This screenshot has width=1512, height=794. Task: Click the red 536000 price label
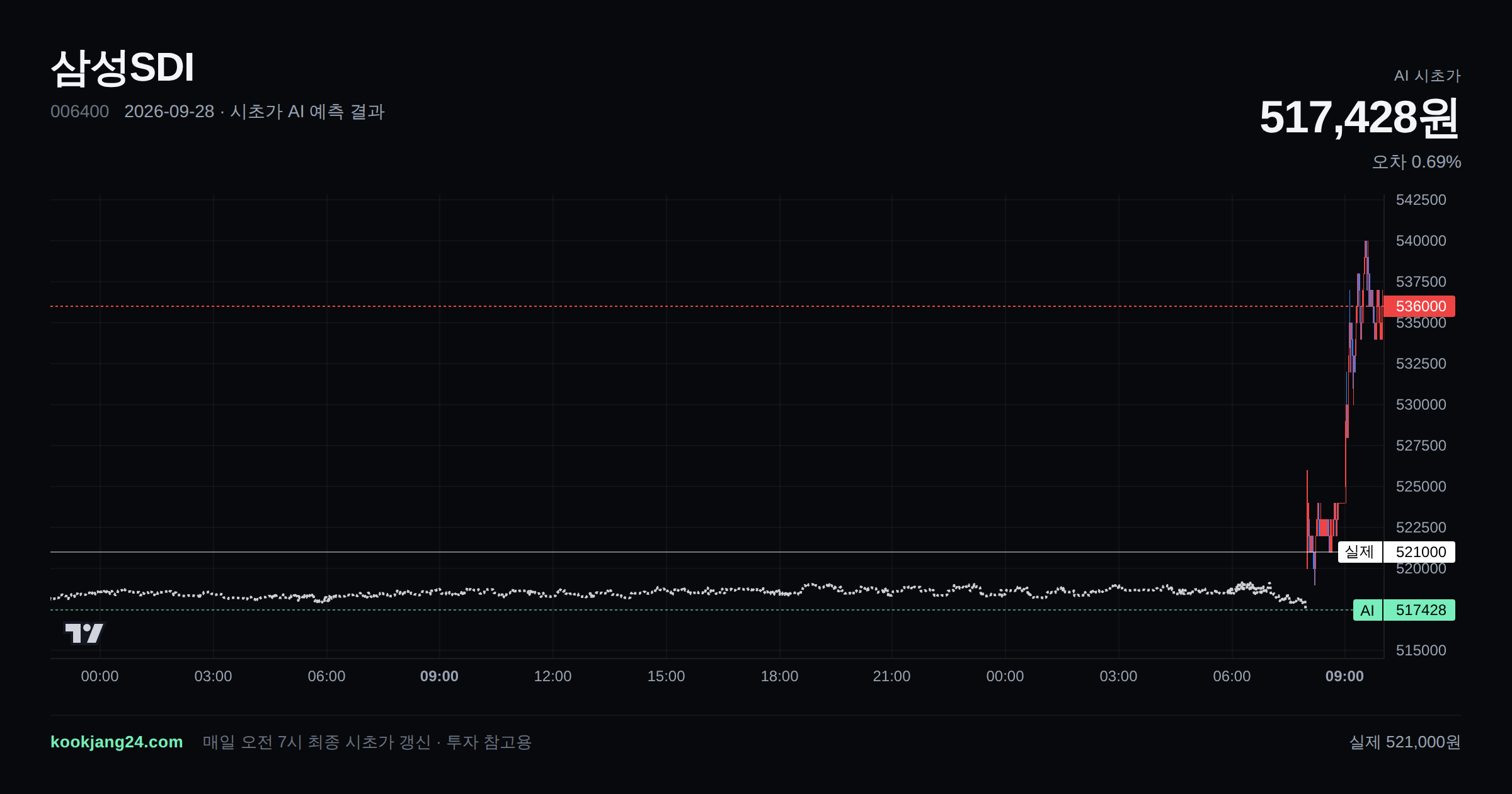[x=1420, y=306]
